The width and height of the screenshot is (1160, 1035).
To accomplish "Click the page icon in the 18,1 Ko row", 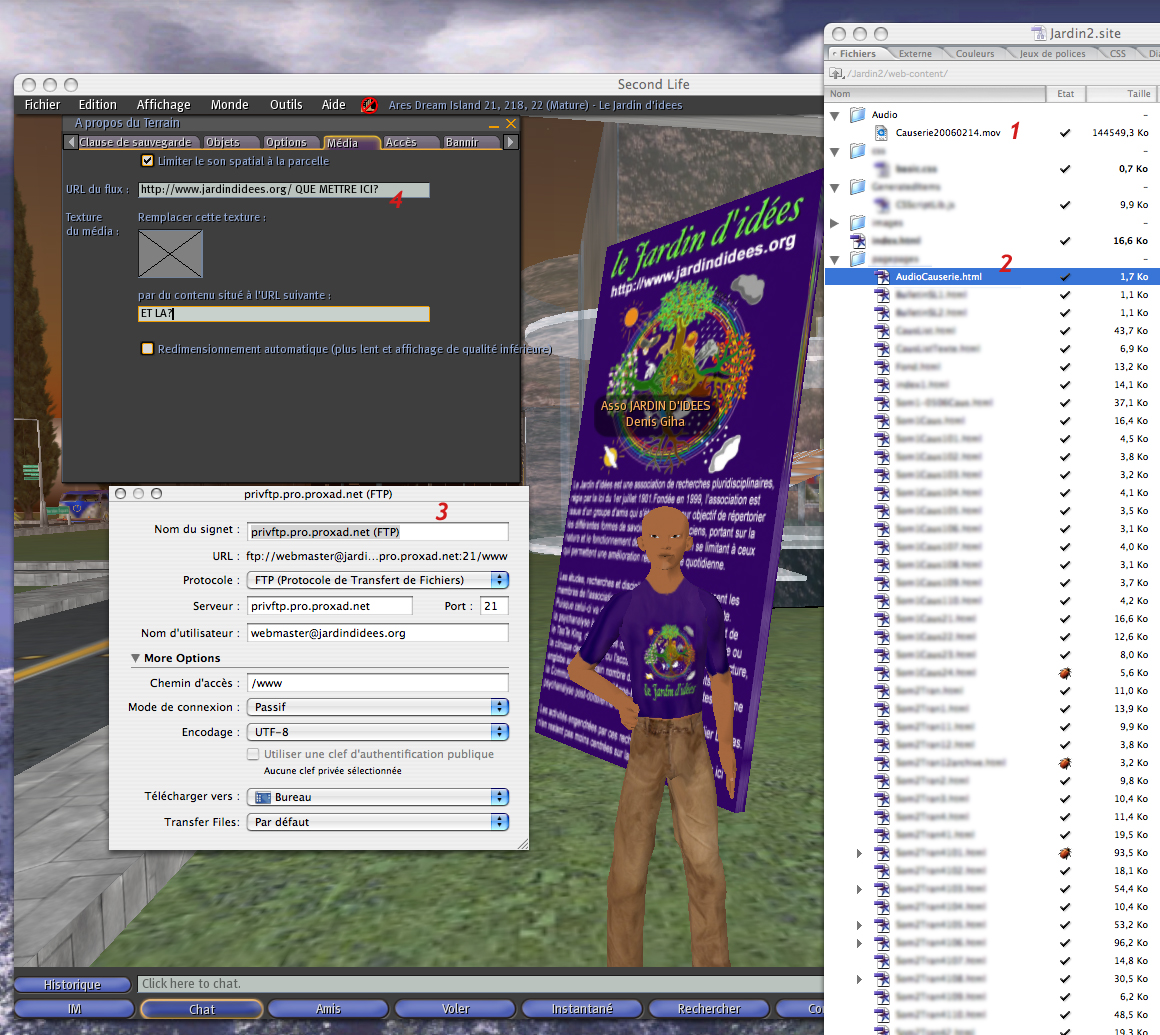I will pyautogui.click(x=882, y=871).
